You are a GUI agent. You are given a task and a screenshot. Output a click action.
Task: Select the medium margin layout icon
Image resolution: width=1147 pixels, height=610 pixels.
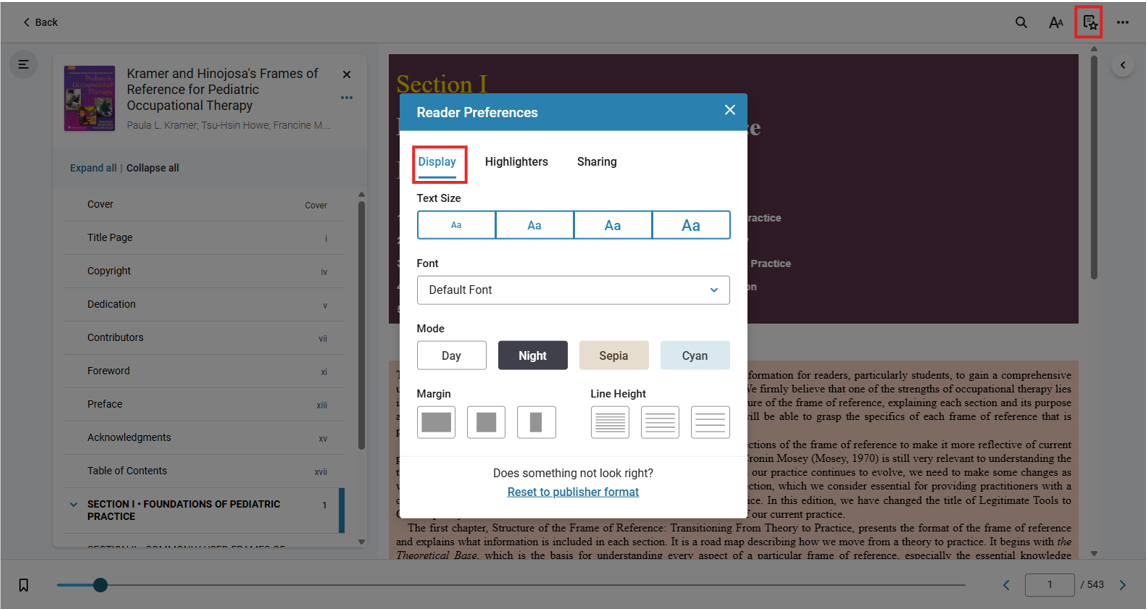[486, 422]
